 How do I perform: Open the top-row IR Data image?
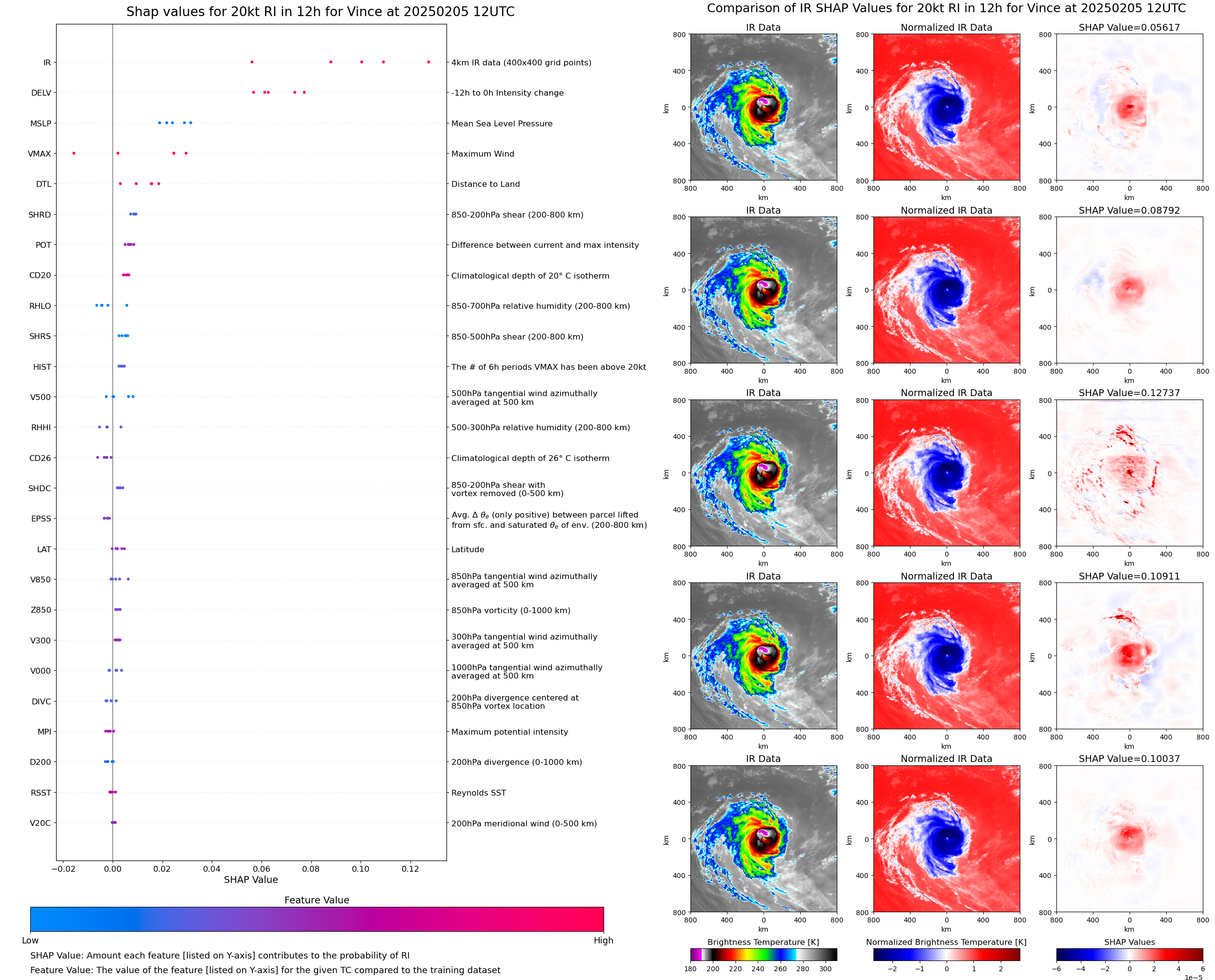763,107
